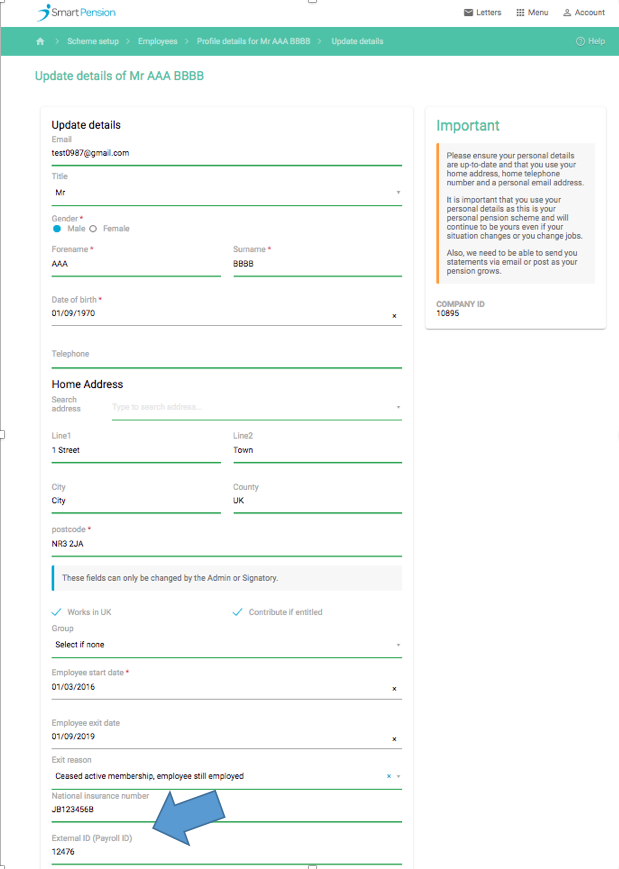Toggle Contribute if entitled checkbox
This screenshot has height=869, width=619.
pyautogui.click(x=237, y=612)
